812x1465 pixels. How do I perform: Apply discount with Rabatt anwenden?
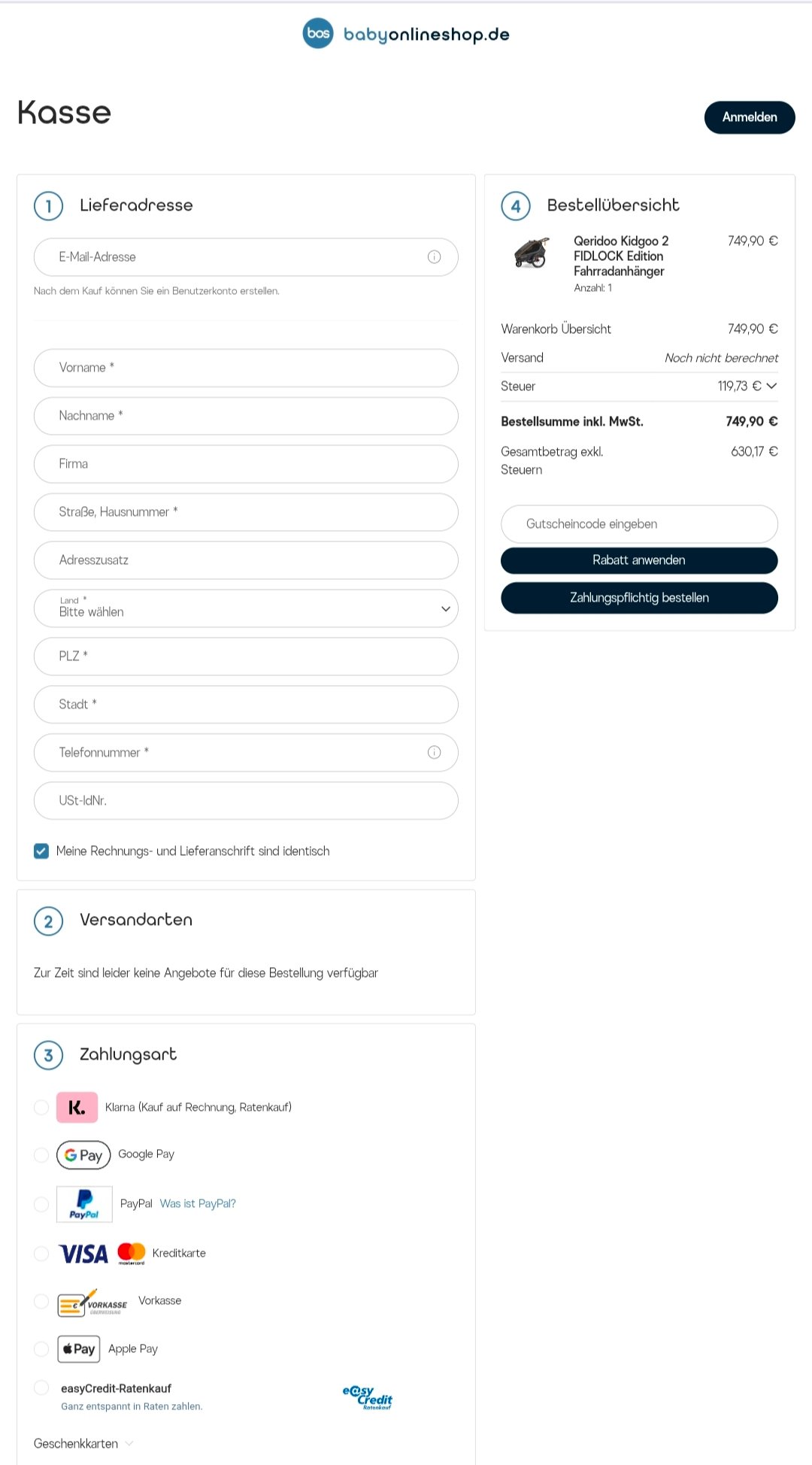639,560
